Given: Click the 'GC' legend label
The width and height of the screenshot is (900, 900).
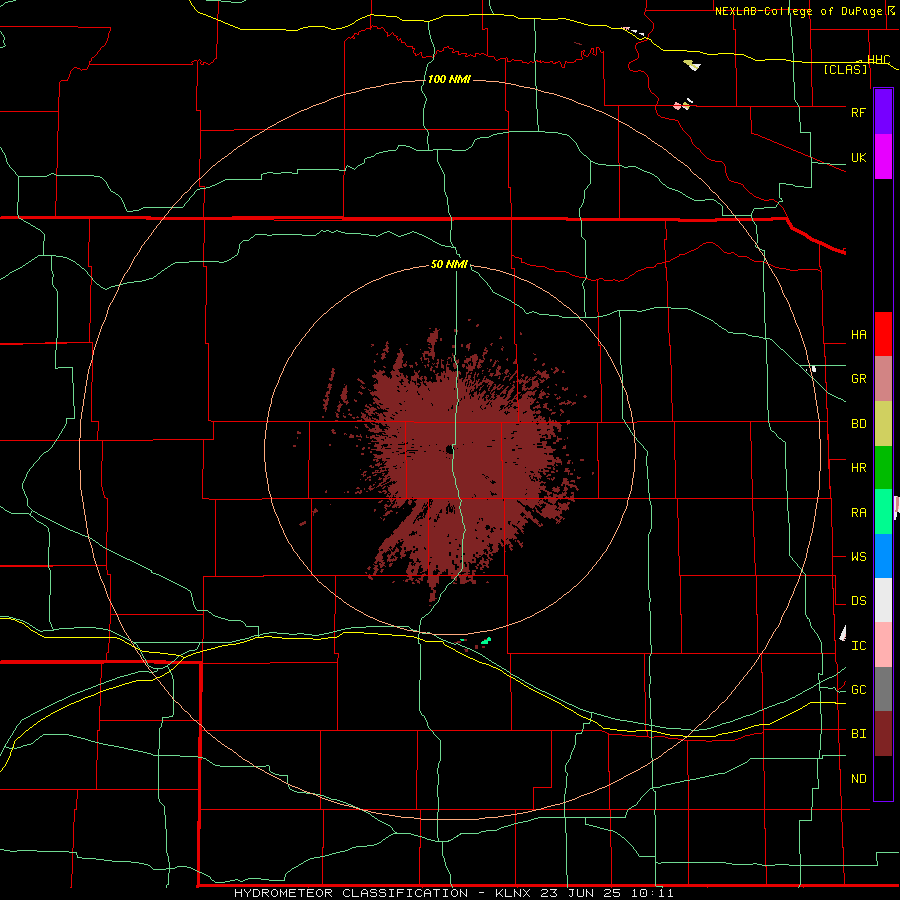Looking at the screenshot, I should pos(858,690).
